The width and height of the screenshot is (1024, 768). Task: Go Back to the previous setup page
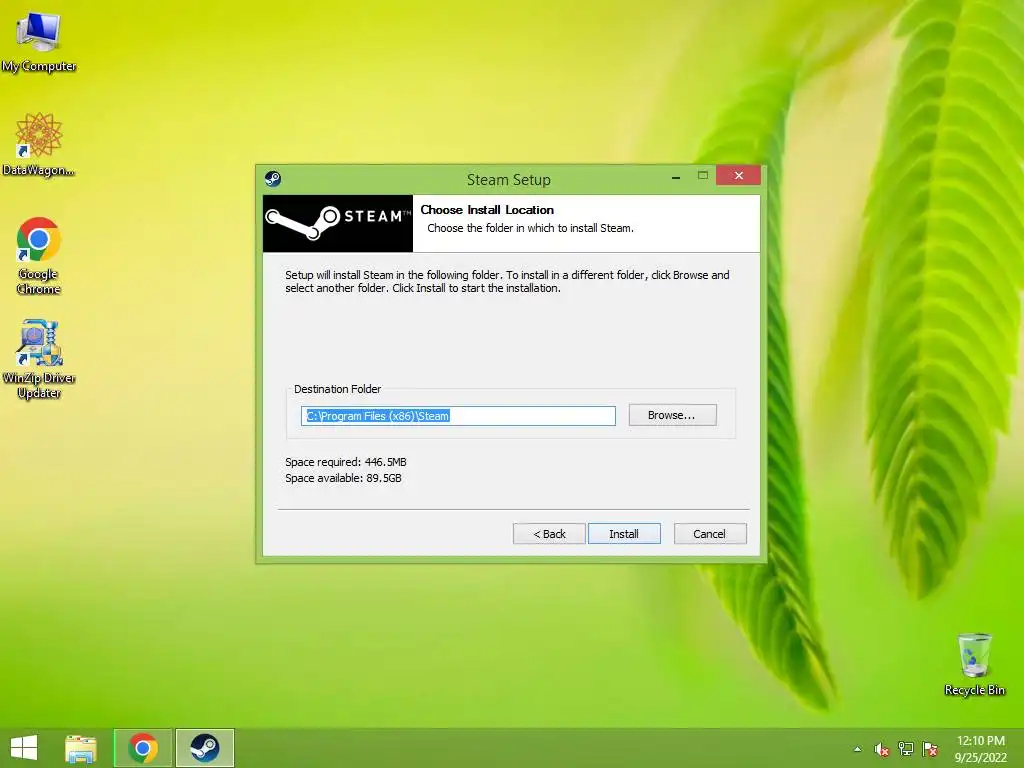(x=549, y=534)
